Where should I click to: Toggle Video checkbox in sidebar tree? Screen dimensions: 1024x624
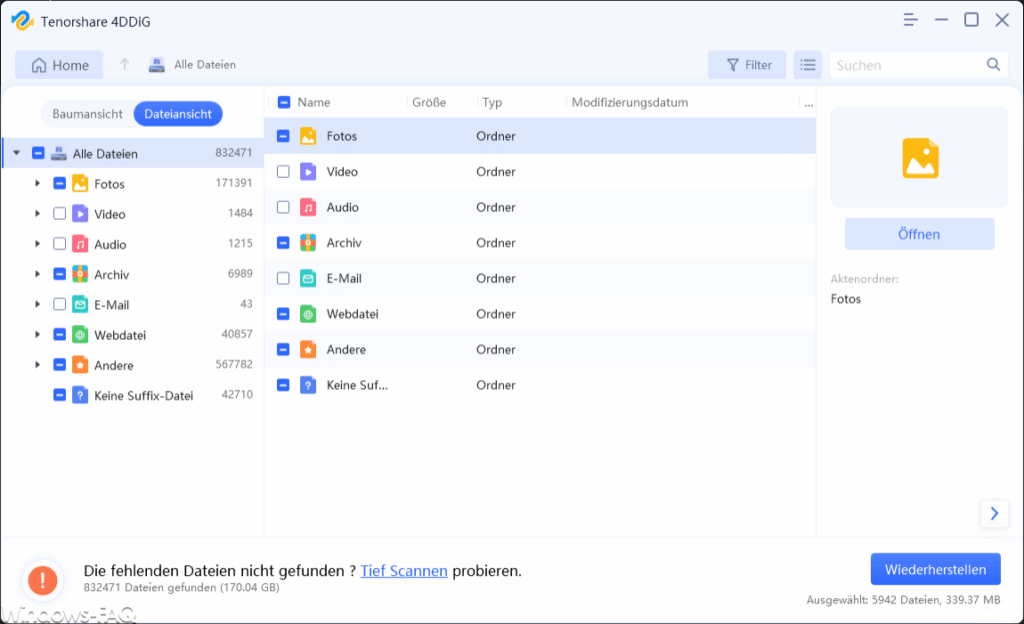(59, 213)
